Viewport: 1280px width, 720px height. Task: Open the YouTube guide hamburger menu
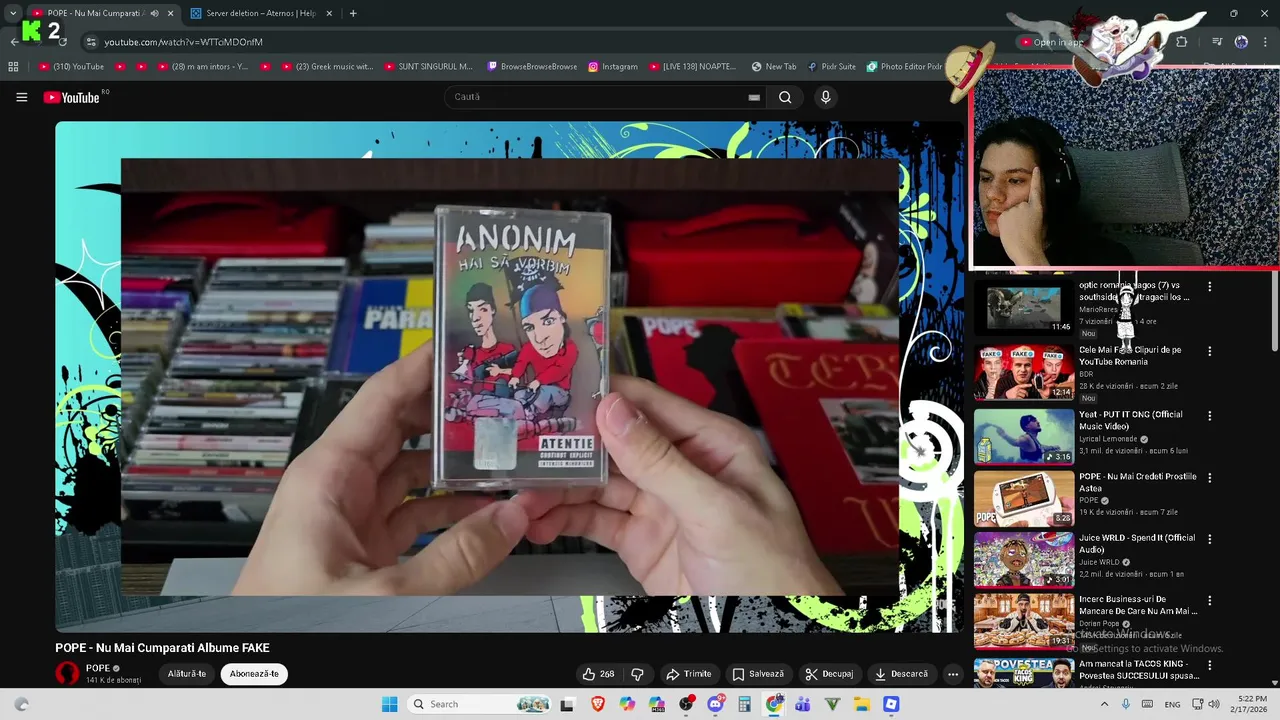point(21,97)
